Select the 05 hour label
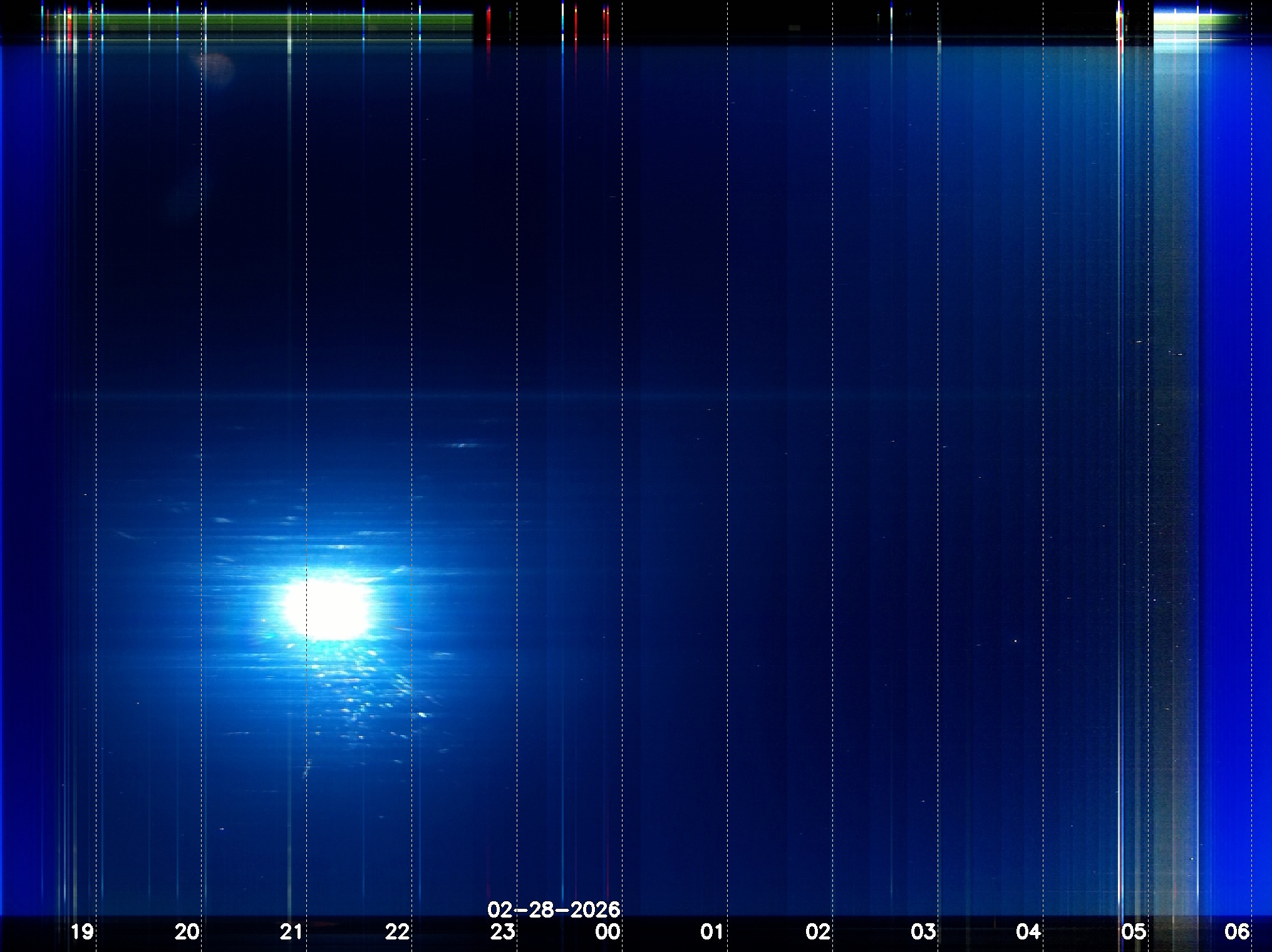Image resolution: width=1272 pixels, height=952 pixels. coord(1134,932)
